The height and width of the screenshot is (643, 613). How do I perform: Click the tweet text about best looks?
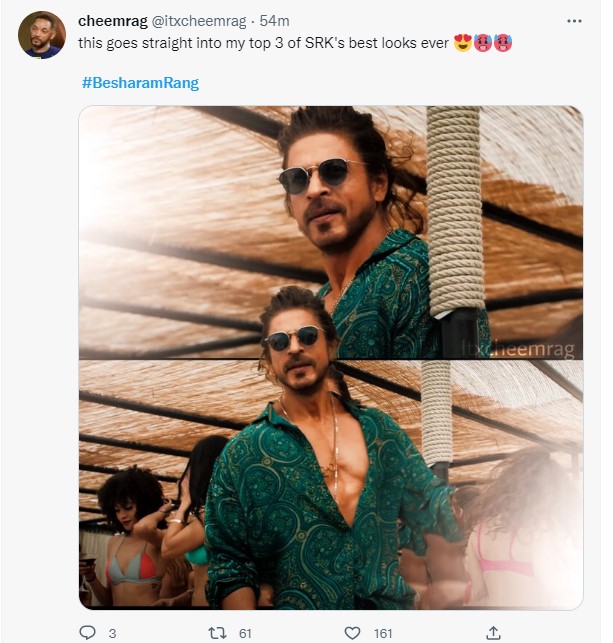click(260, 46)
